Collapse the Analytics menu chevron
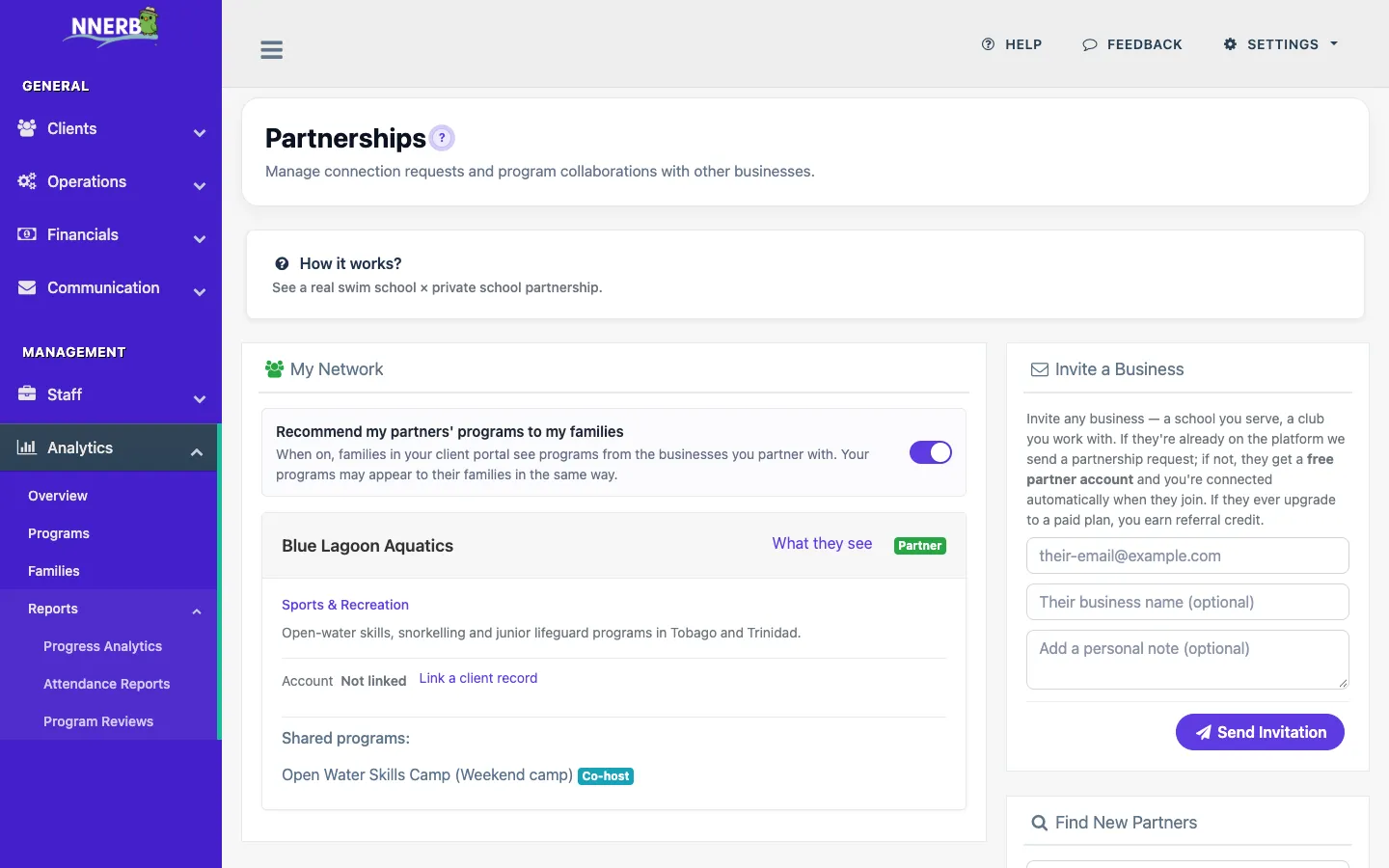Screen dimensions: 1389x868 click(x=197, y=452)
